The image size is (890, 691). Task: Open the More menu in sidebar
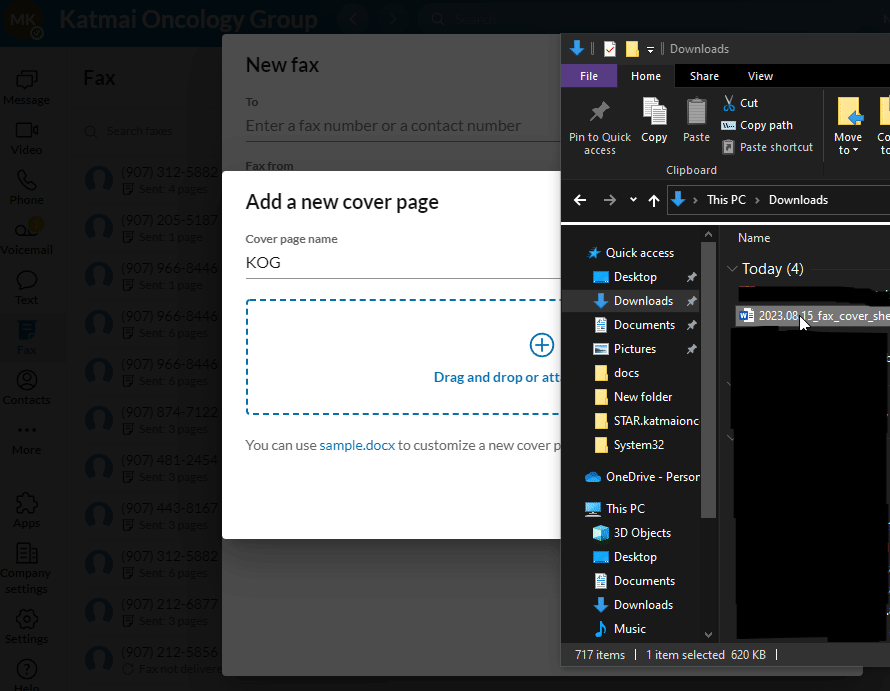(x=26, y=439)
